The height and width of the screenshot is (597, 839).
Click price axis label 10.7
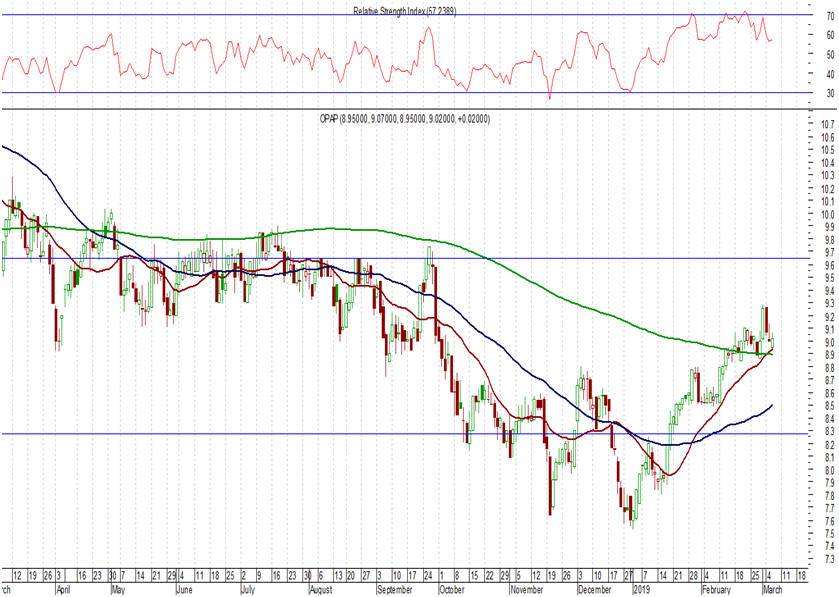(x=828, y=125)
